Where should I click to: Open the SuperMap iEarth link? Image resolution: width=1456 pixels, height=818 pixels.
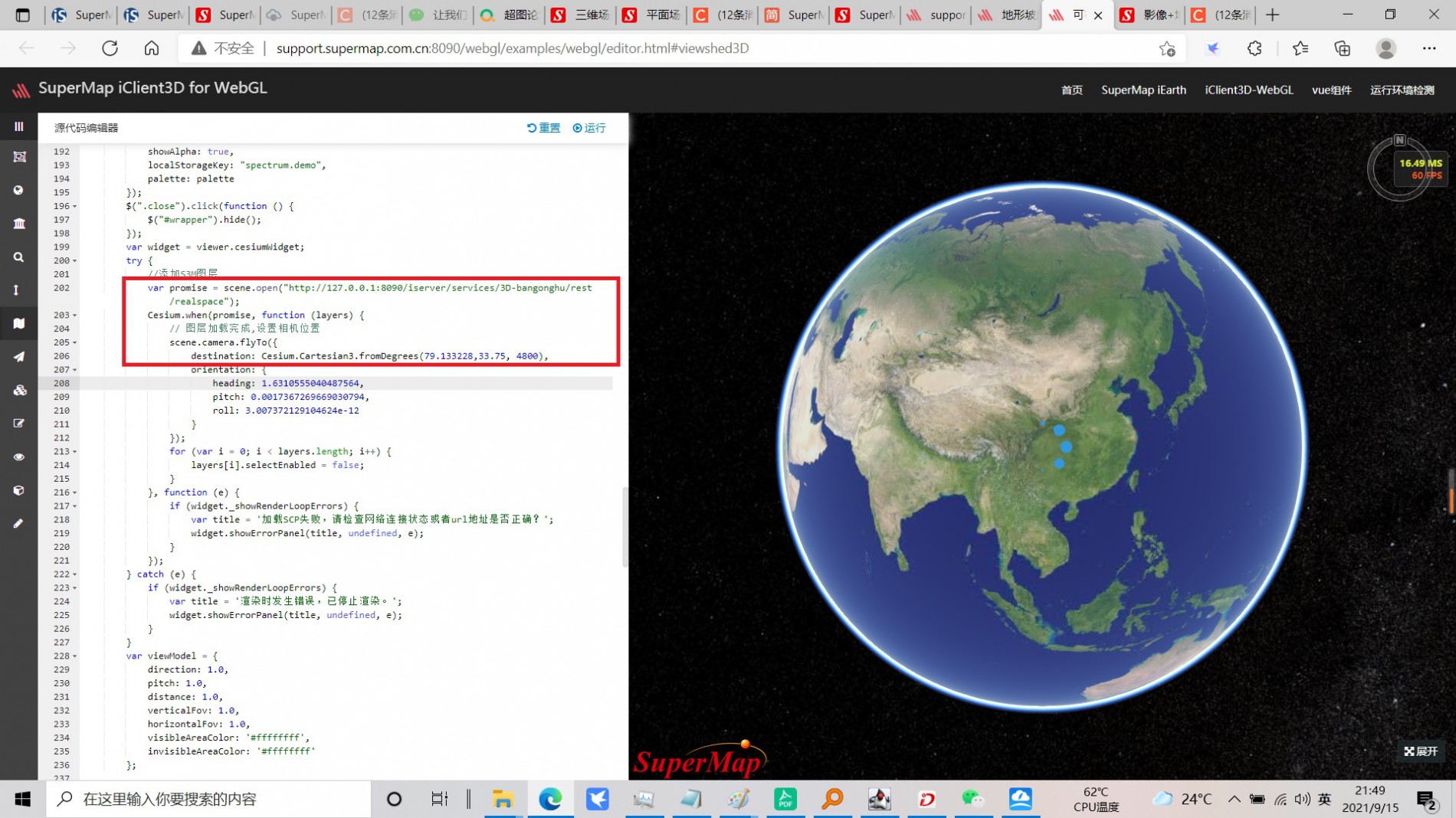(x=1143, y=90)
